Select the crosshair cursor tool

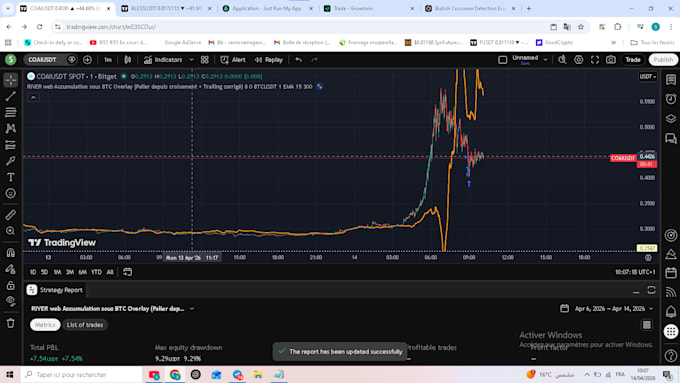point(10,80)
